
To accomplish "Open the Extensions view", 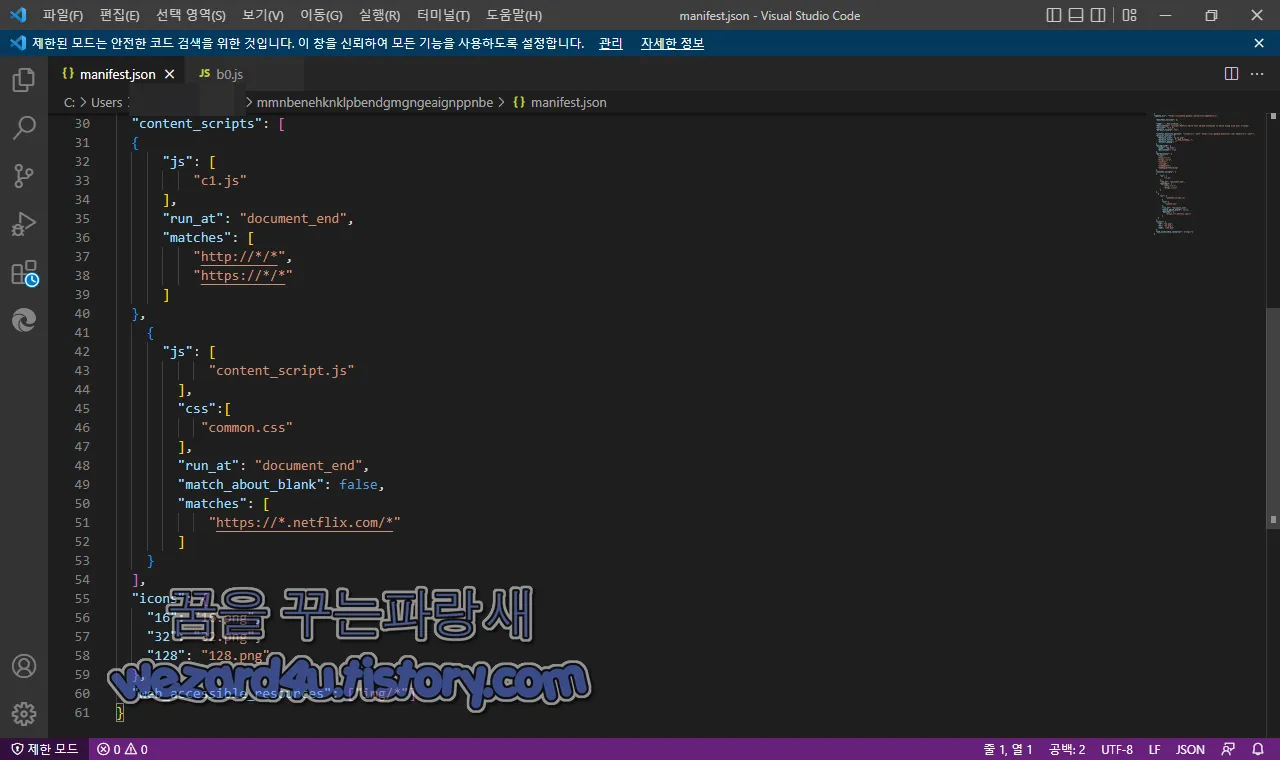I will click(24, 272).
